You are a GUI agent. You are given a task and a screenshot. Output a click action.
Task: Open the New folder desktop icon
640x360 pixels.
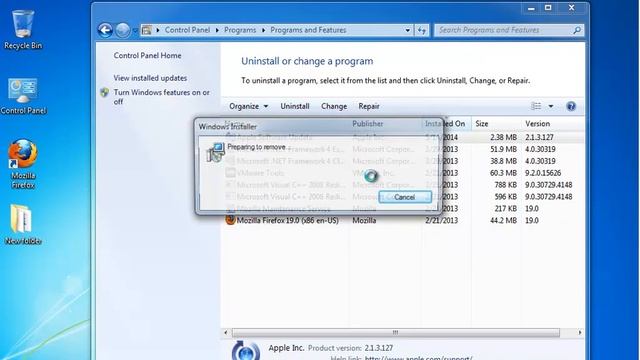pos(23,224)
